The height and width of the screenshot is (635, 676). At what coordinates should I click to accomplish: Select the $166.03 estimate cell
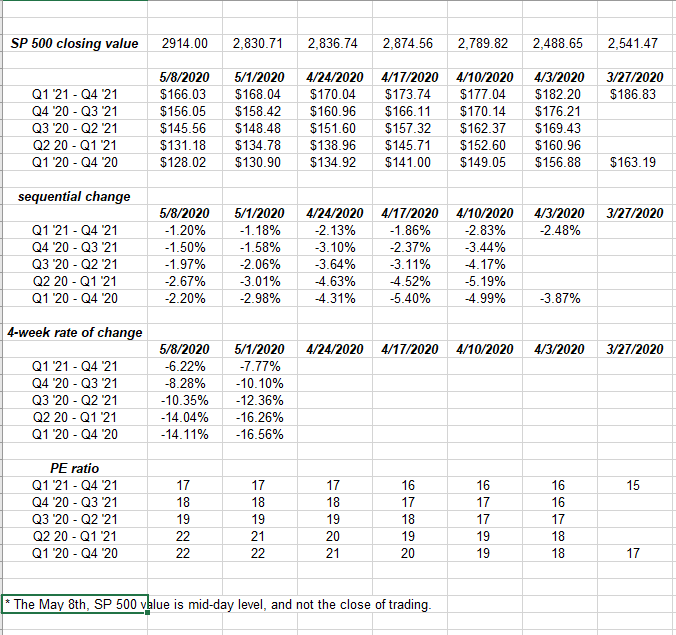[x=183, y=94]
